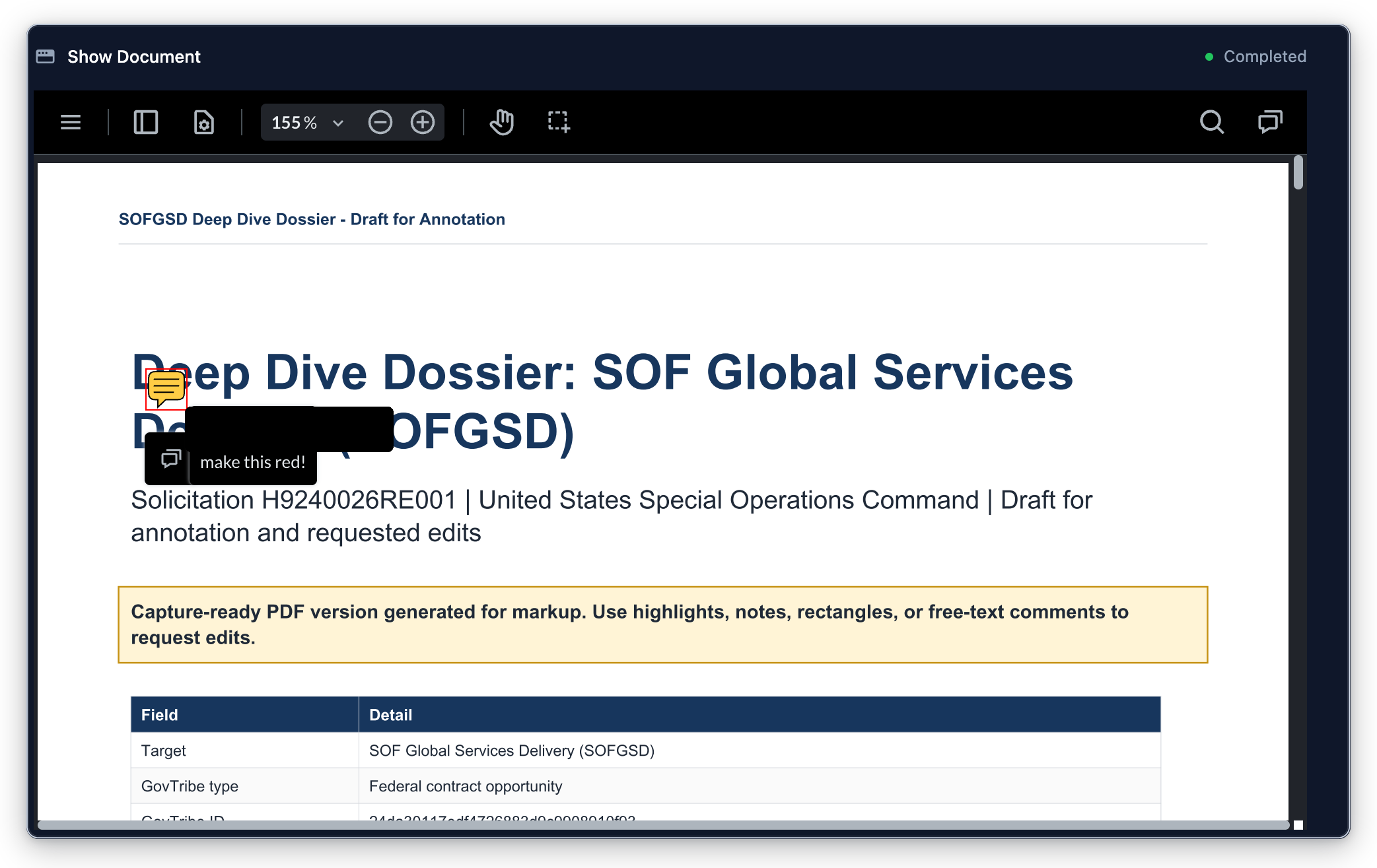This screenshot has height=868, width=1377.
Task: Zoom out with the minus button
Action: 380,122
